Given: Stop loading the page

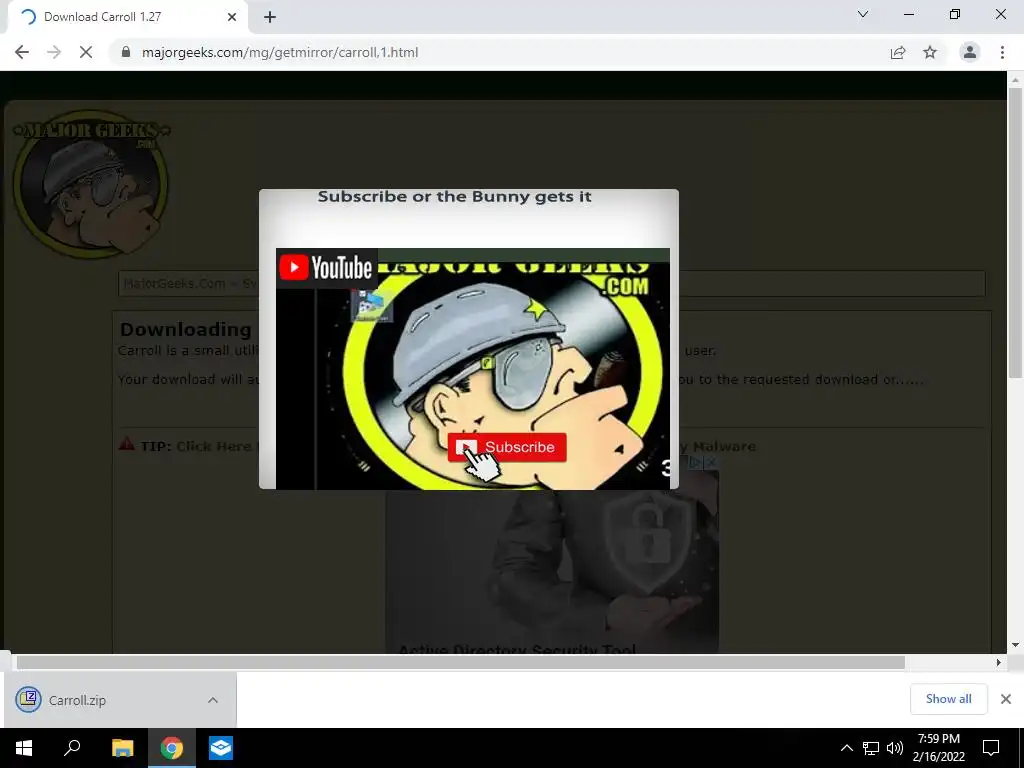Looking at the screenshot, I should pyautogui.click(x=86, y=52).
